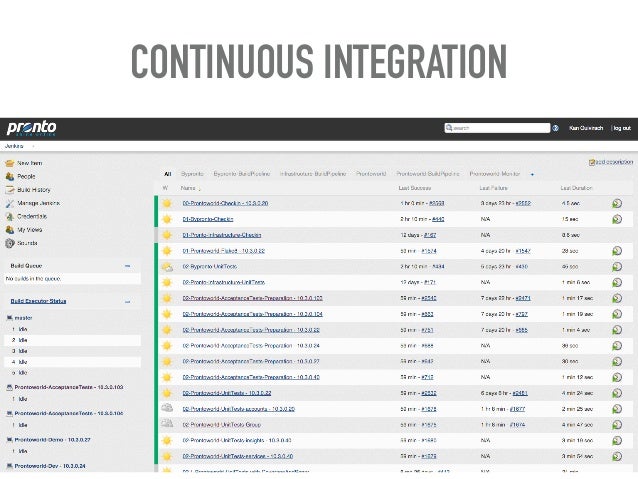Open last failure build #1677

click(517, 409)
